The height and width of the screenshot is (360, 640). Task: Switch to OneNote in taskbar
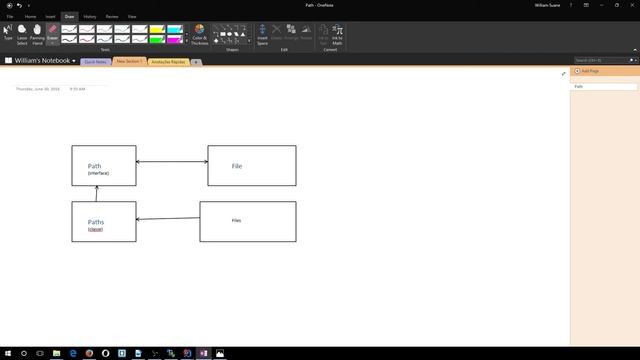[203, 353]
